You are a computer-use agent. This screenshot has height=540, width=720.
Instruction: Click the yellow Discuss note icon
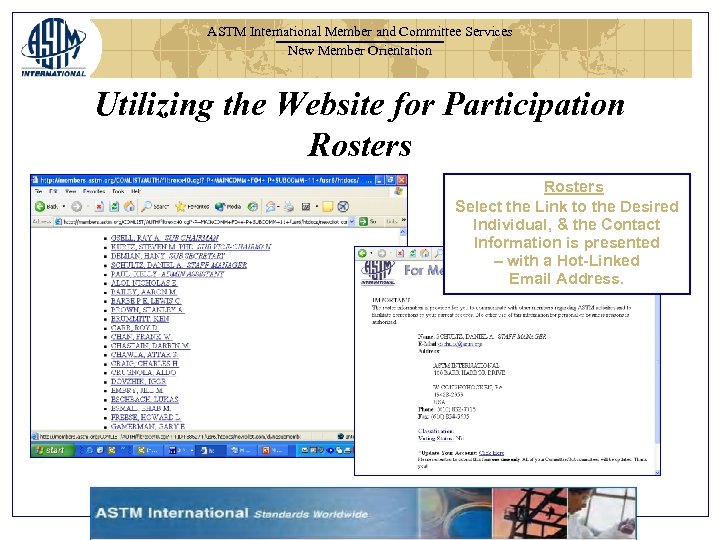pos(327,207)
